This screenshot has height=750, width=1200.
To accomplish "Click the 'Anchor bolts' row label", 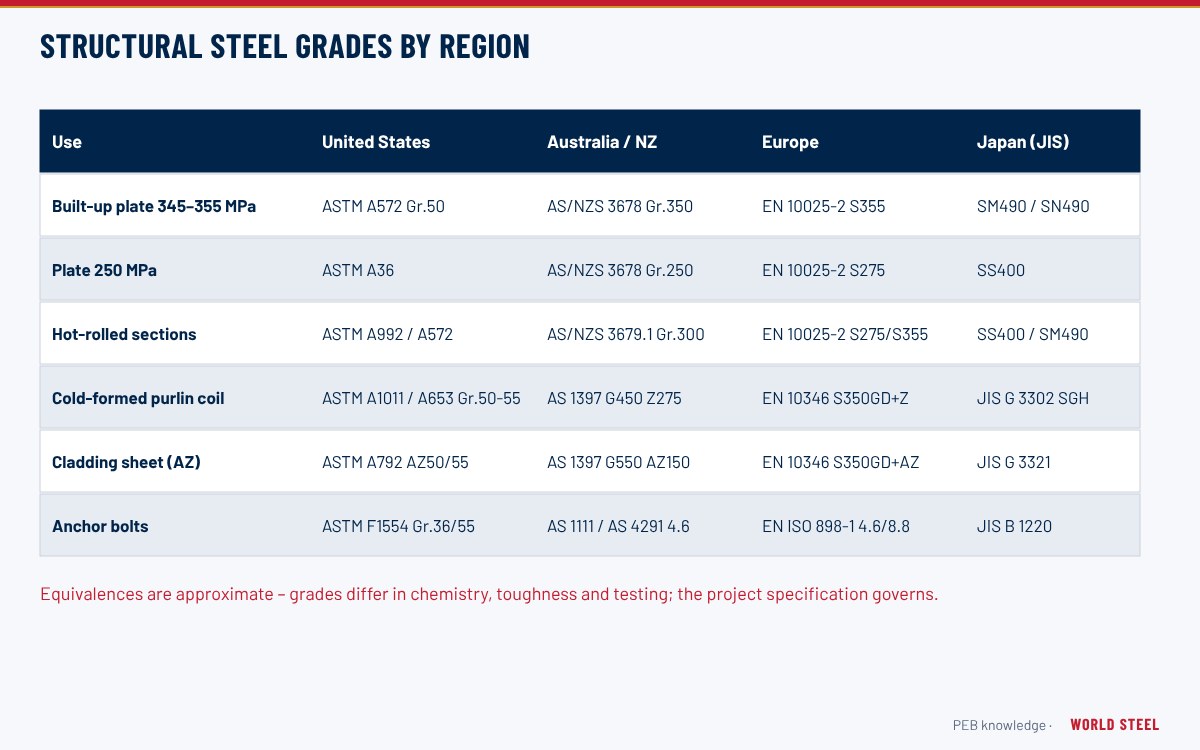I will (100, 526).
